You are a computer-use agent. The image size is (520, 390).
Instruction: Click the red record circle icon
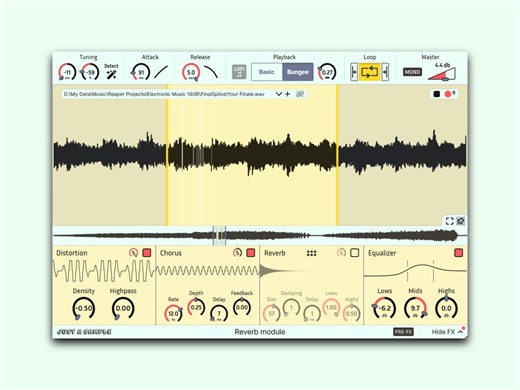click(448, 94)
